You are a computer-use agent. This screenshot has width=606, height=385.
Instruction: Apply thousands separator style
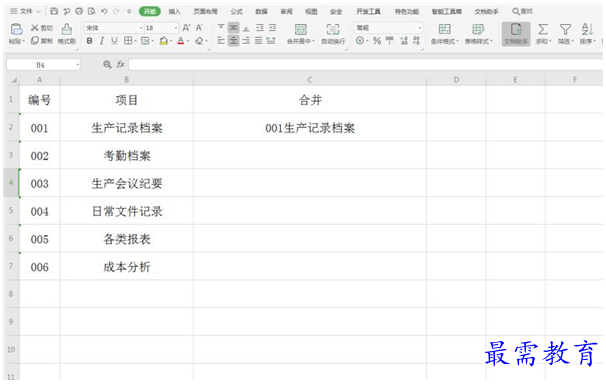(390, 41)
